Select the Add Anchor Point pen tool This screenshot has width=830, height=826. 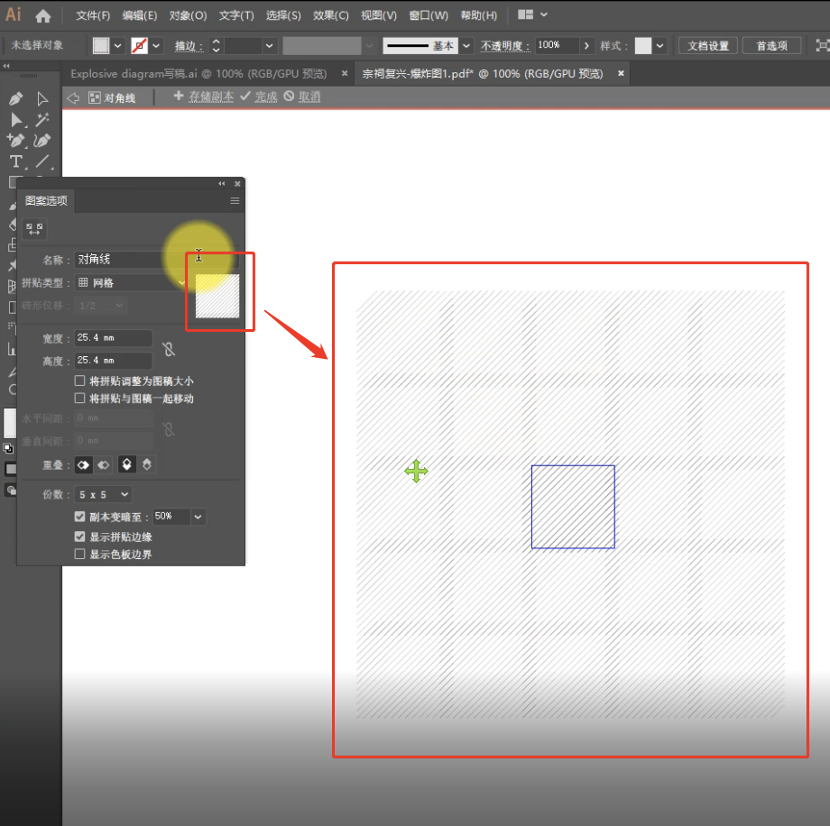pos(16,140)
